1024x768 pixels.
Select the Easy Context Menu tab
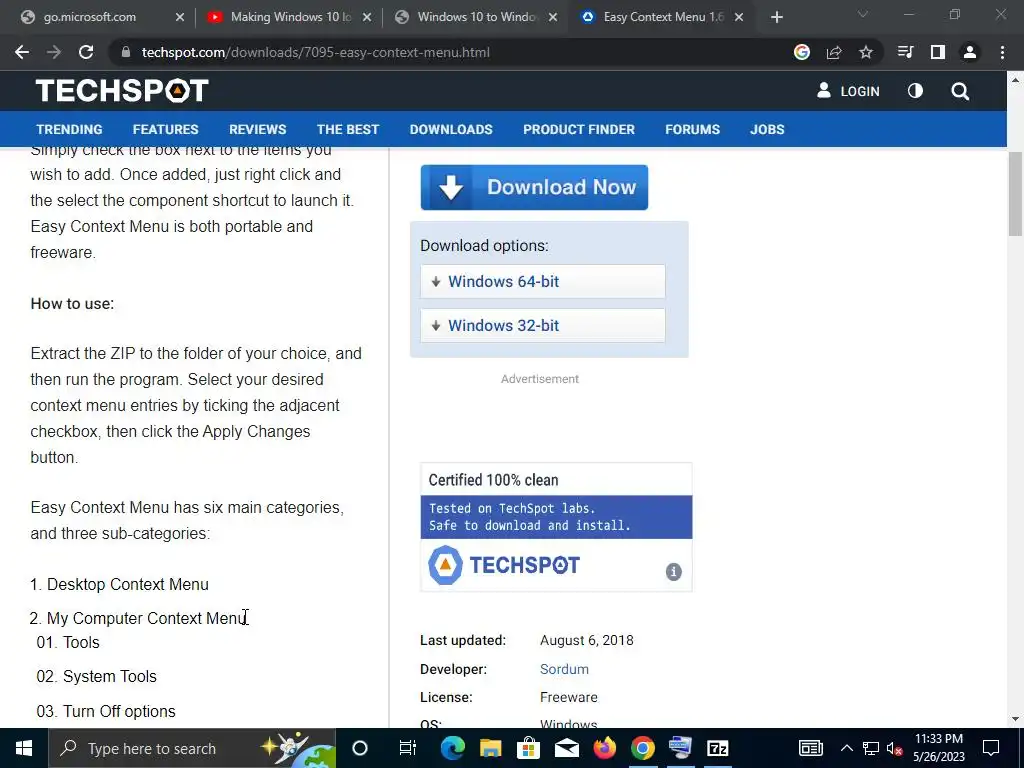coord(664,17)
